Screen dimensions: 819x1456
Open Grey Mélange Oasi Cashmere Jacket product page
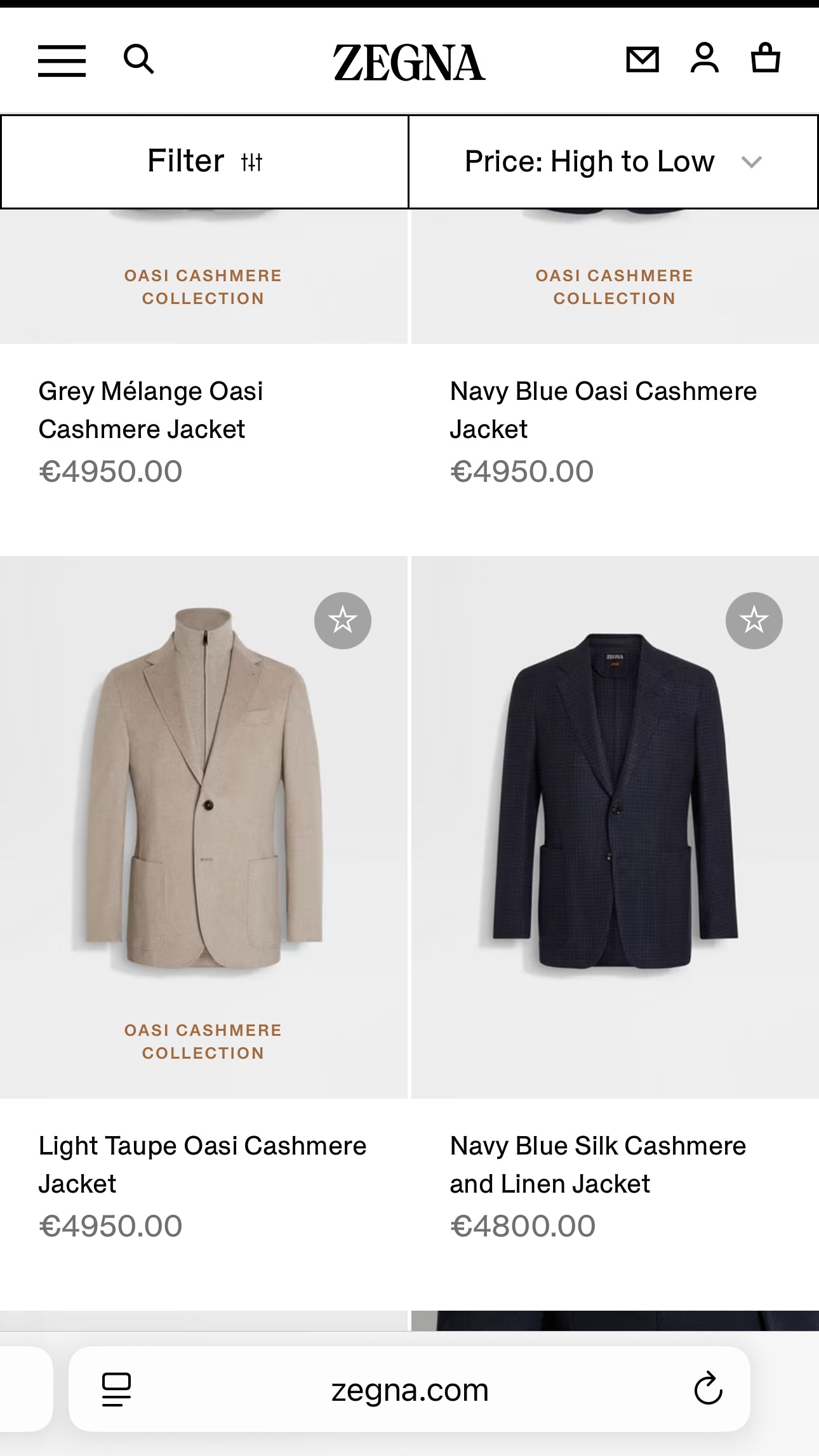[x=151, y=409]
